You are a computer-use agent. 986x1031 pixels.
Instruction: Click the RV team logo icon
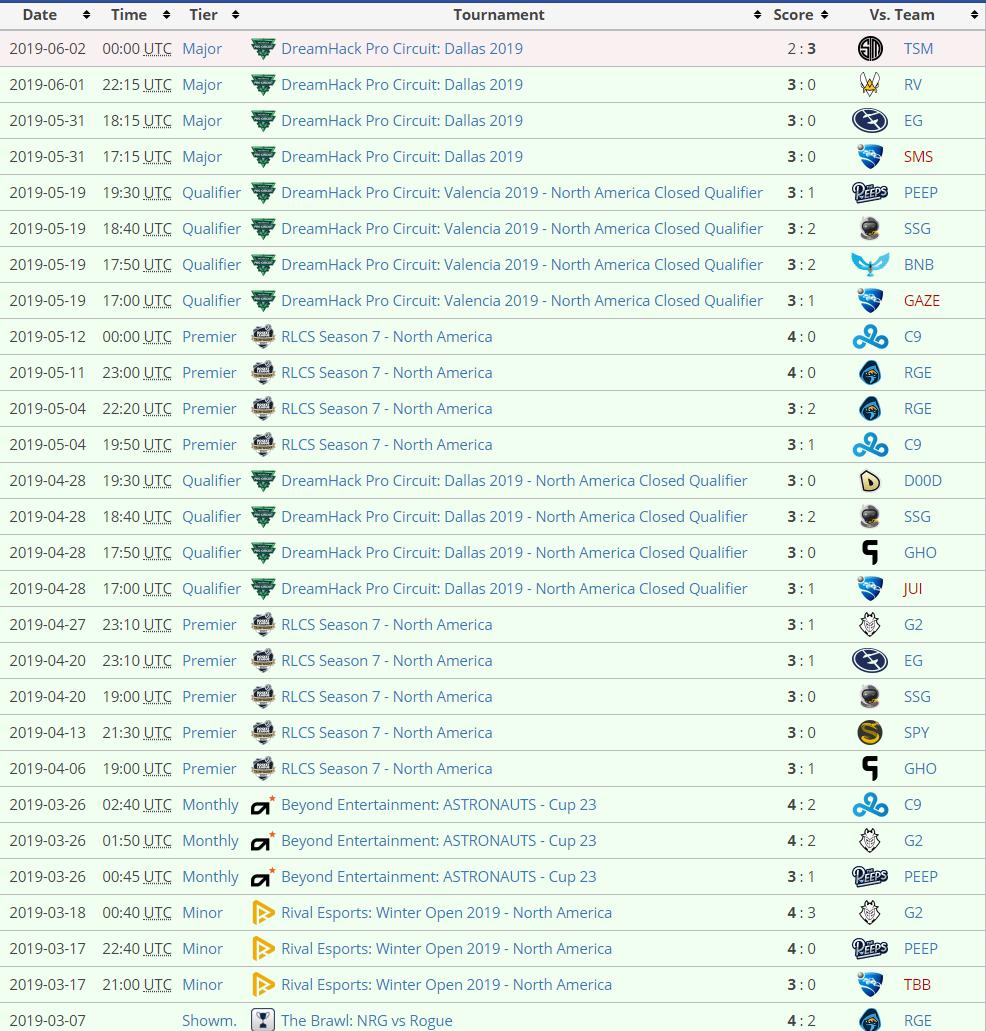[870, 85]
